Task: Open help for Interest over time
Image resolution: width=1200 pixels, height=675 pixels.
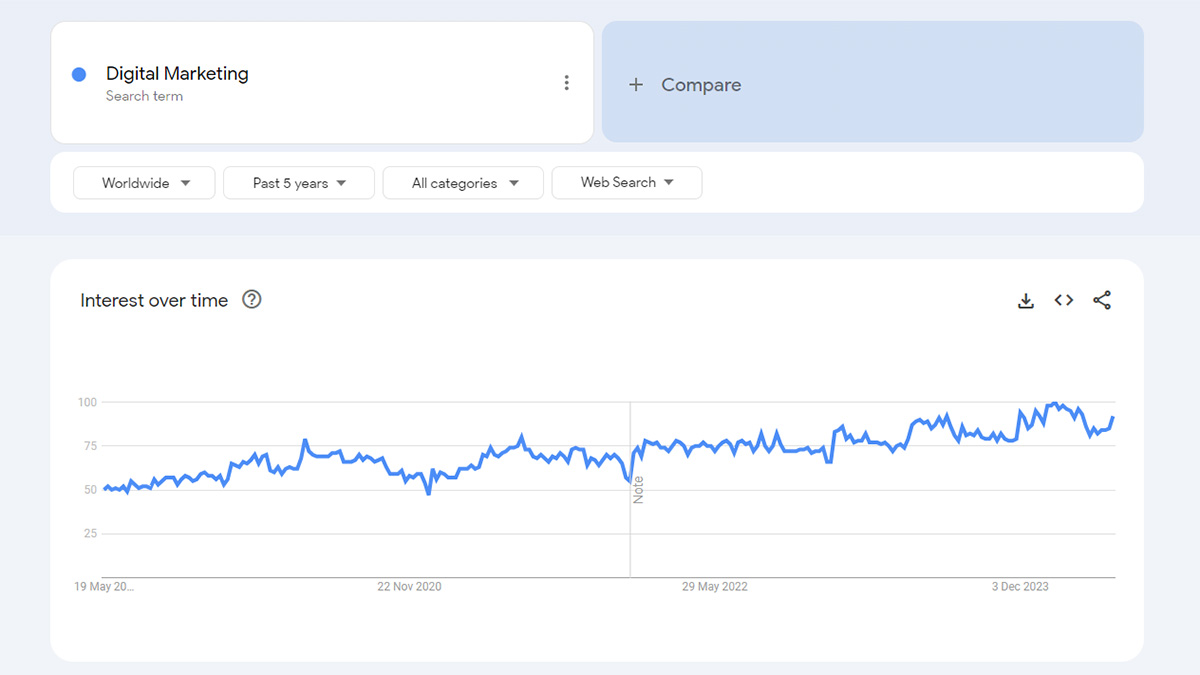Action: [x=252, y=299]
